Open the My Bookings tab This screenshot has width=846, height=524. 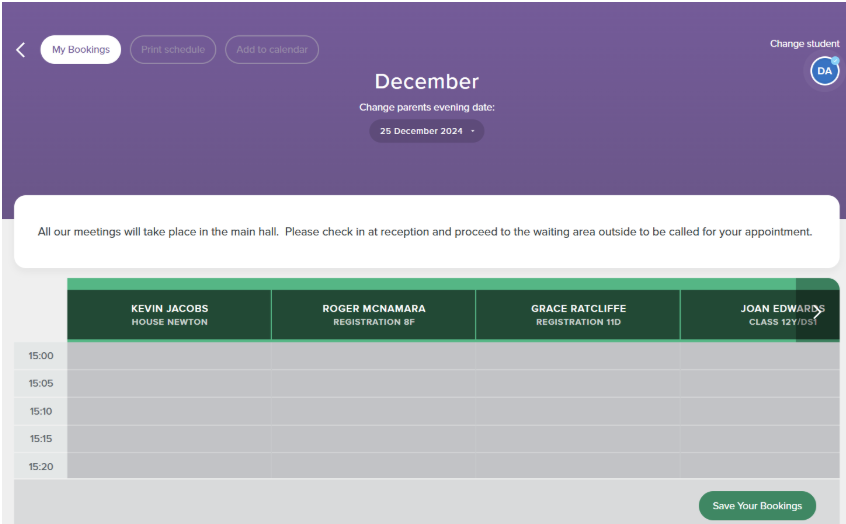point(80,50)
